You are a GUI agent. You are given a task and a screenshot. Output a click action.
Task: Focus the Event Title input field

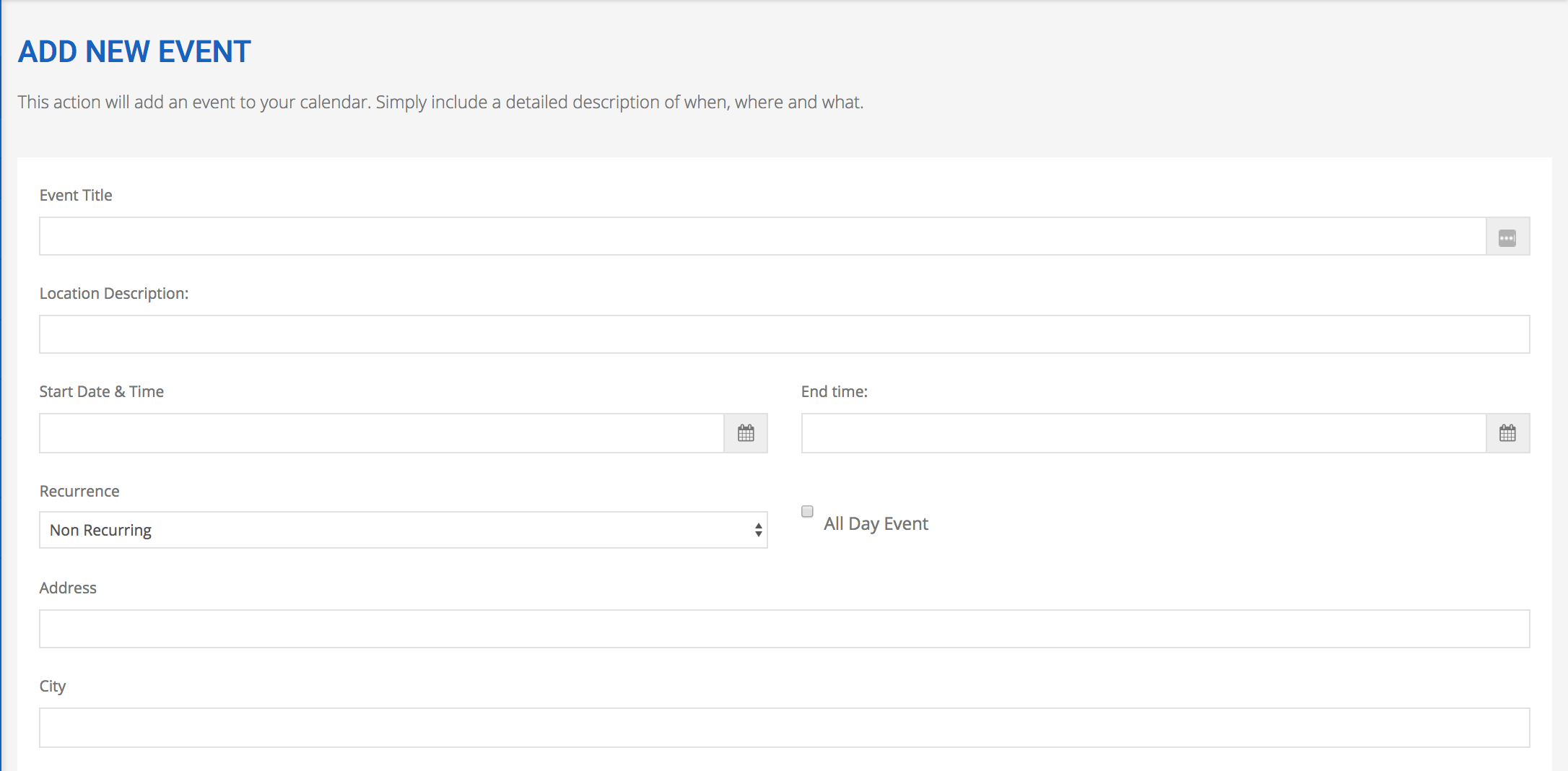[763, 236]
